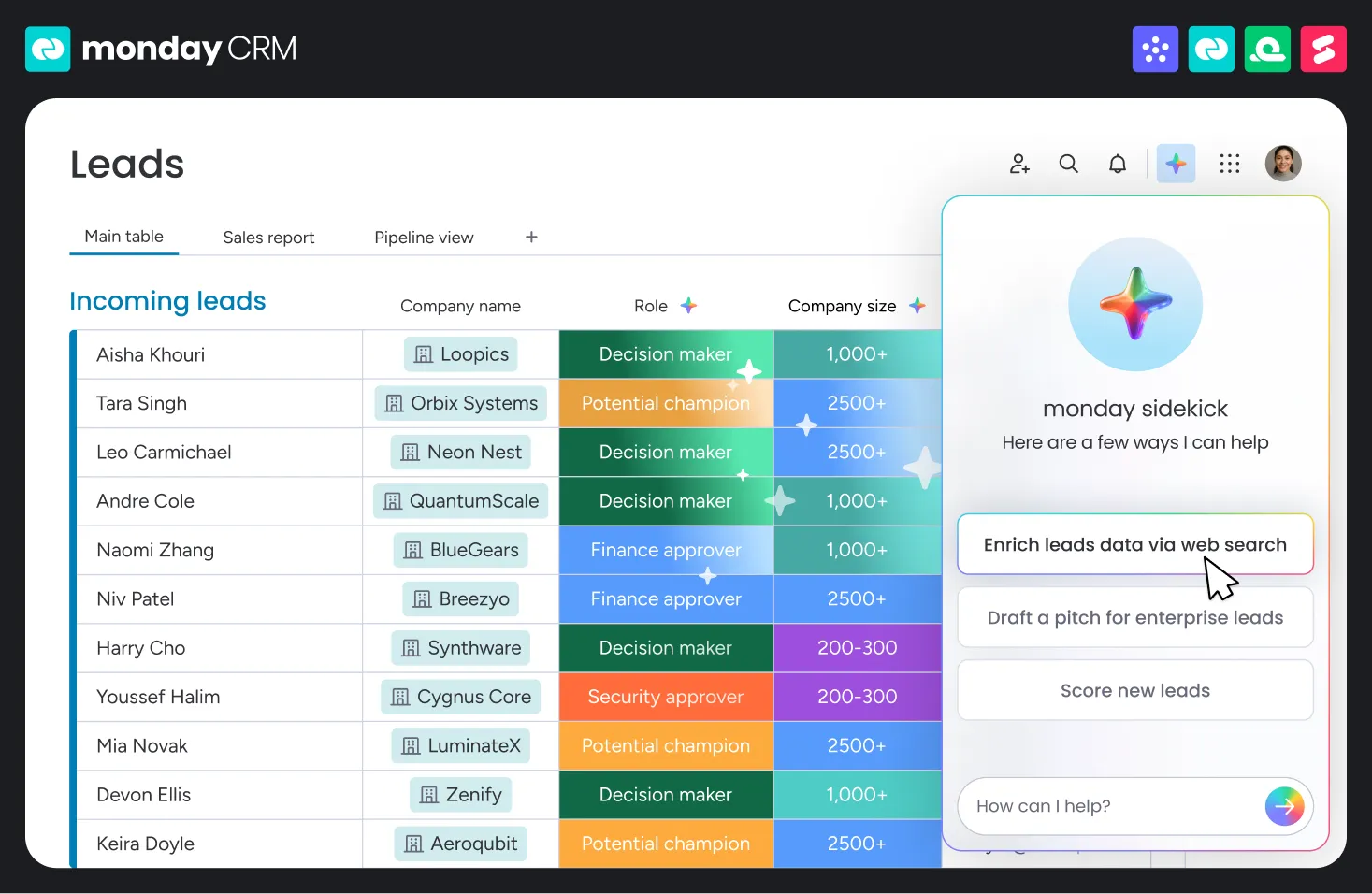Screen dimensions: 1372x894
Task: Open the Synthware company chip
Action: 461,648
